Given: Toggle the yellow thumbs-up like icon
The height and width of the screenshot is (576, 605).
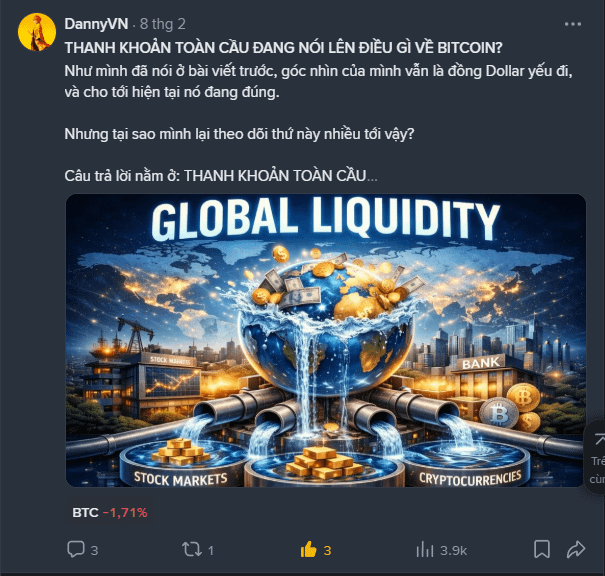Looking at the screenshot, I should (x=308, y=549).
